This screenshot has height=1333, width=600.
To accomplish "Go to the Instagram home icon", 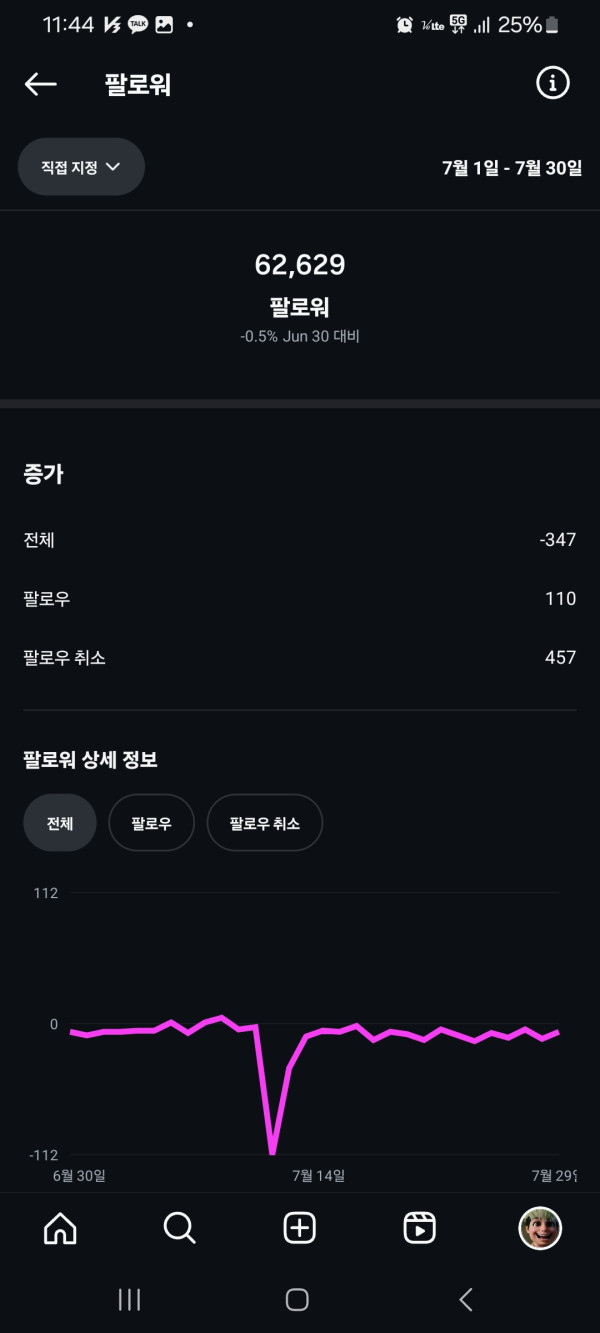I will pos(60,1227).
